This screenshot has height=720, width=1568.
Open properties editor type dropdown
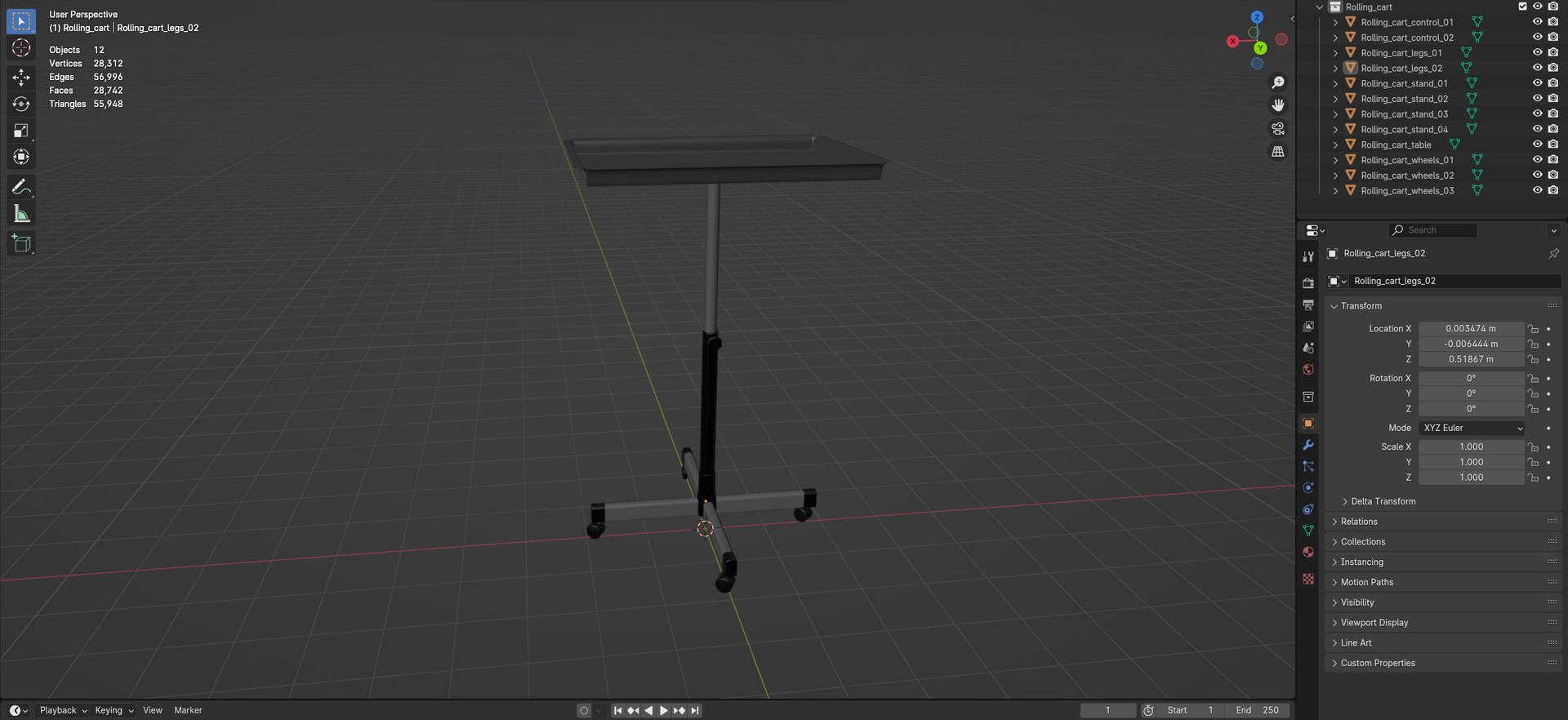(1314, 230)
